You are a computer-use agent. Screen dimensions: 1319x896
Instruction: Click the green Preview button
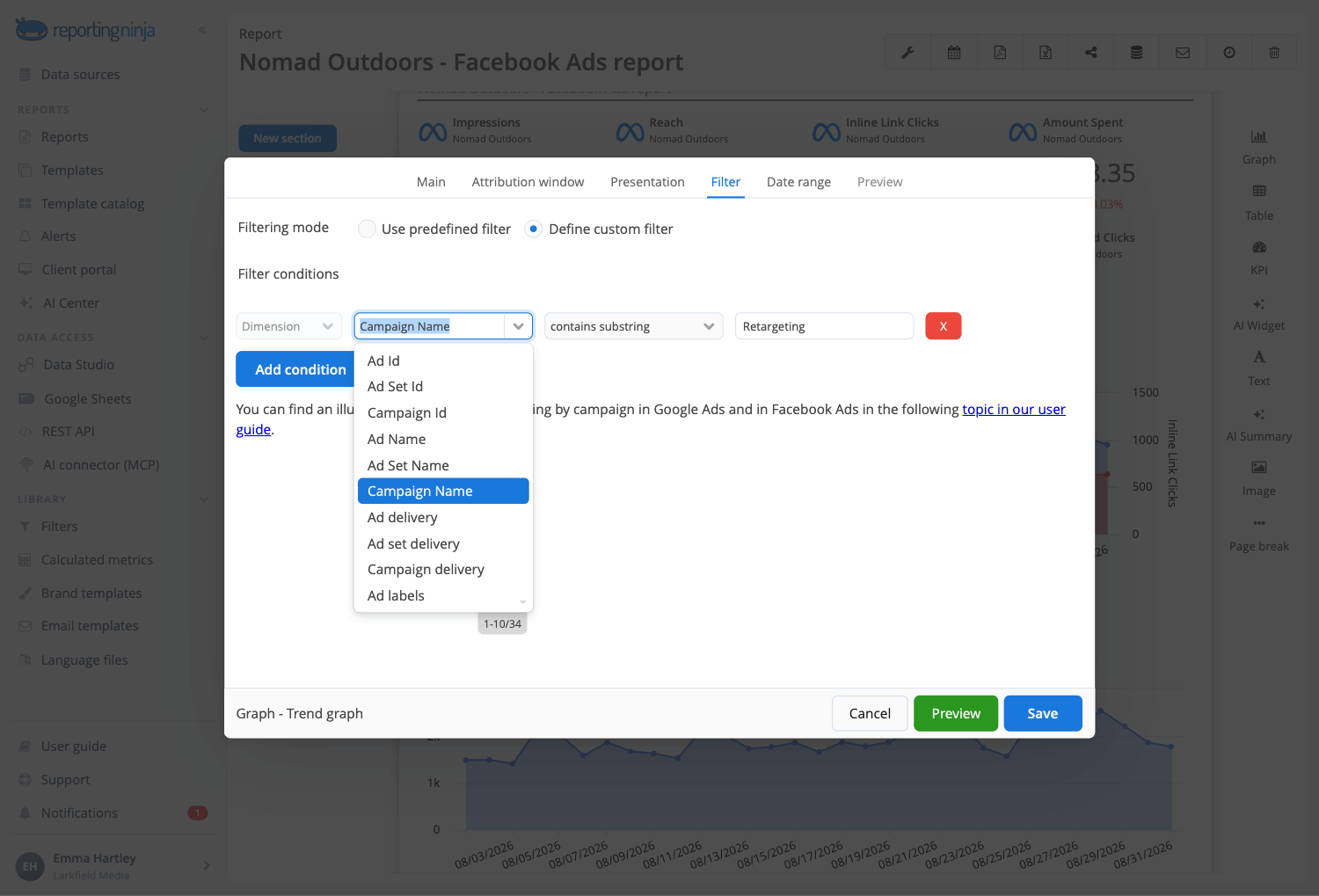click(x=956, y=713)
